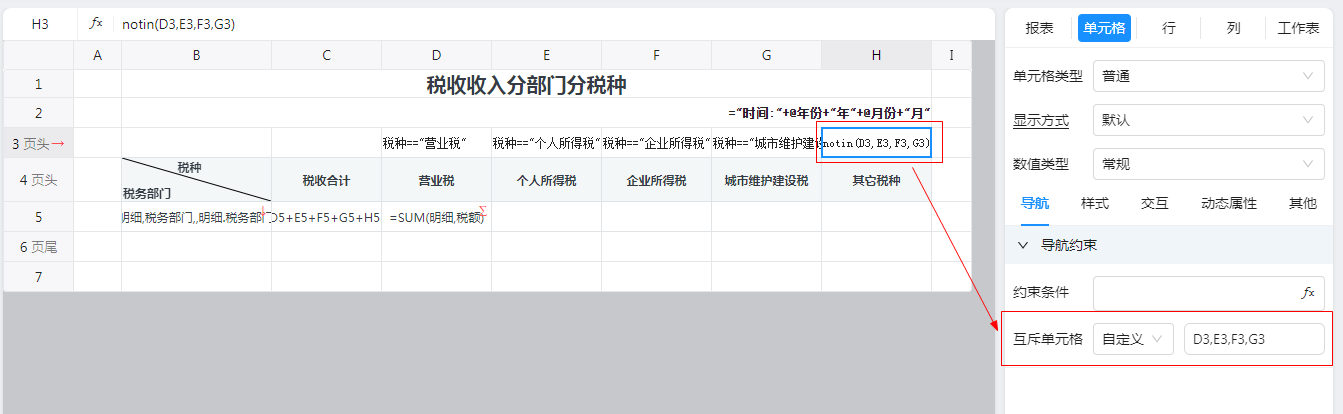Open the 互斥单元格 自定义 dropdown
Image resolution: width=1343 pixels, height=414 pixels.
[x=1133, y=339]
